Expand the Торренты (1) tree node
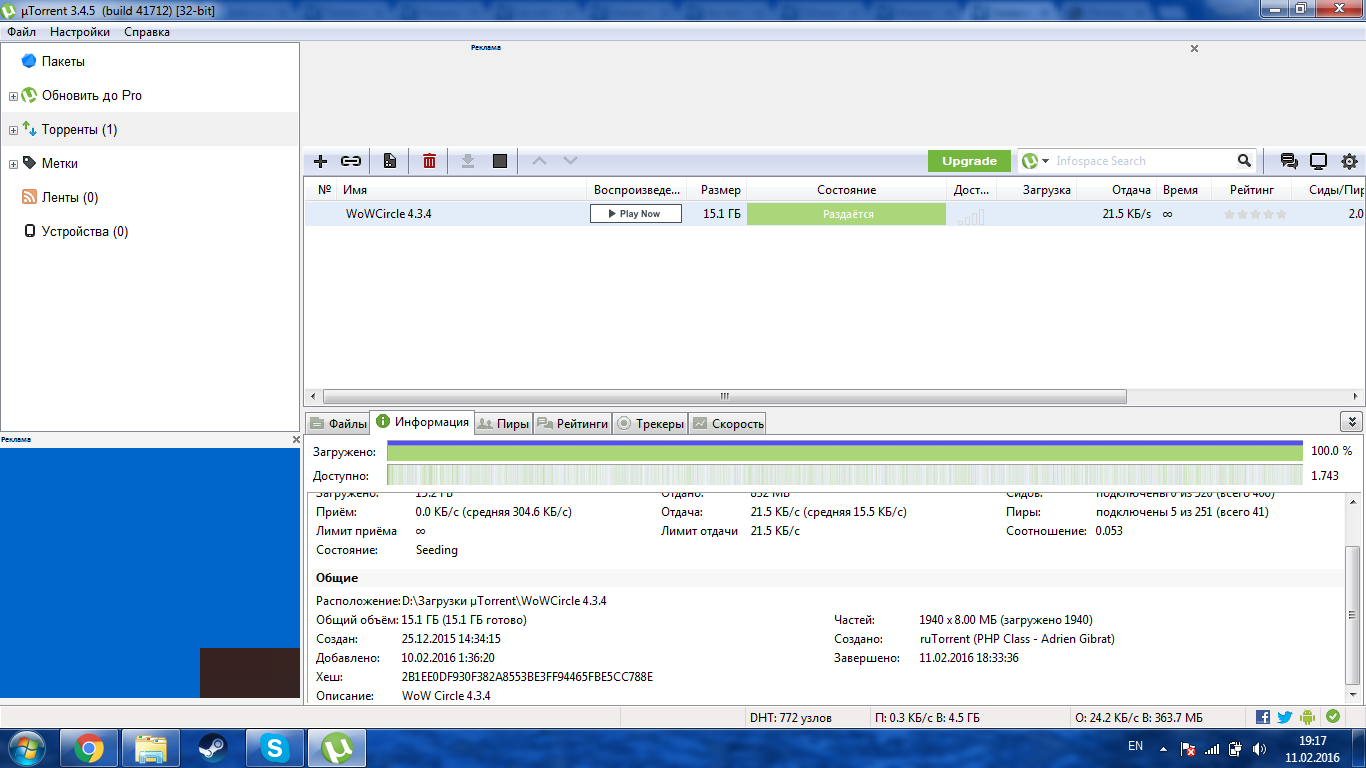The height and width of the screenshot is (768, 1366). point(13,130)
